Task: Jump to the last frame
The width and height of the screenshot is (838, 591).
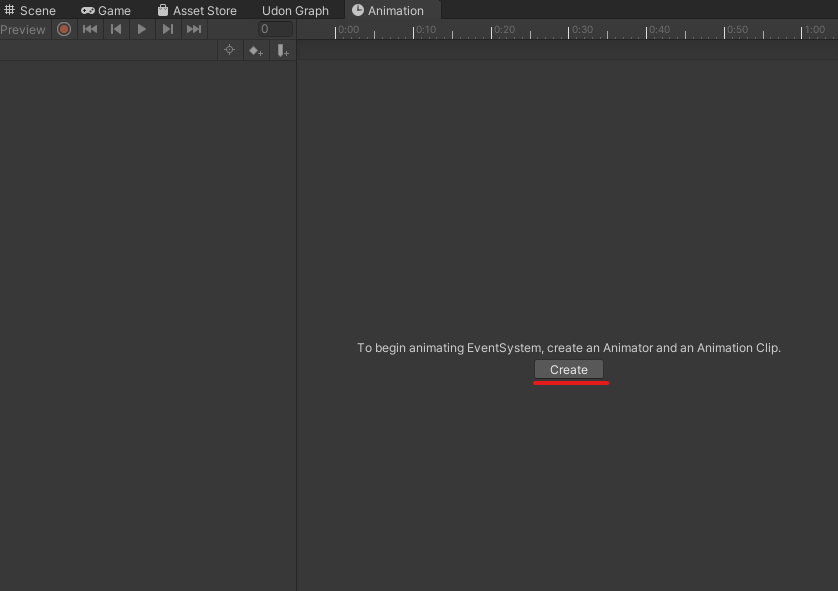Action: (x=193, y=29)
